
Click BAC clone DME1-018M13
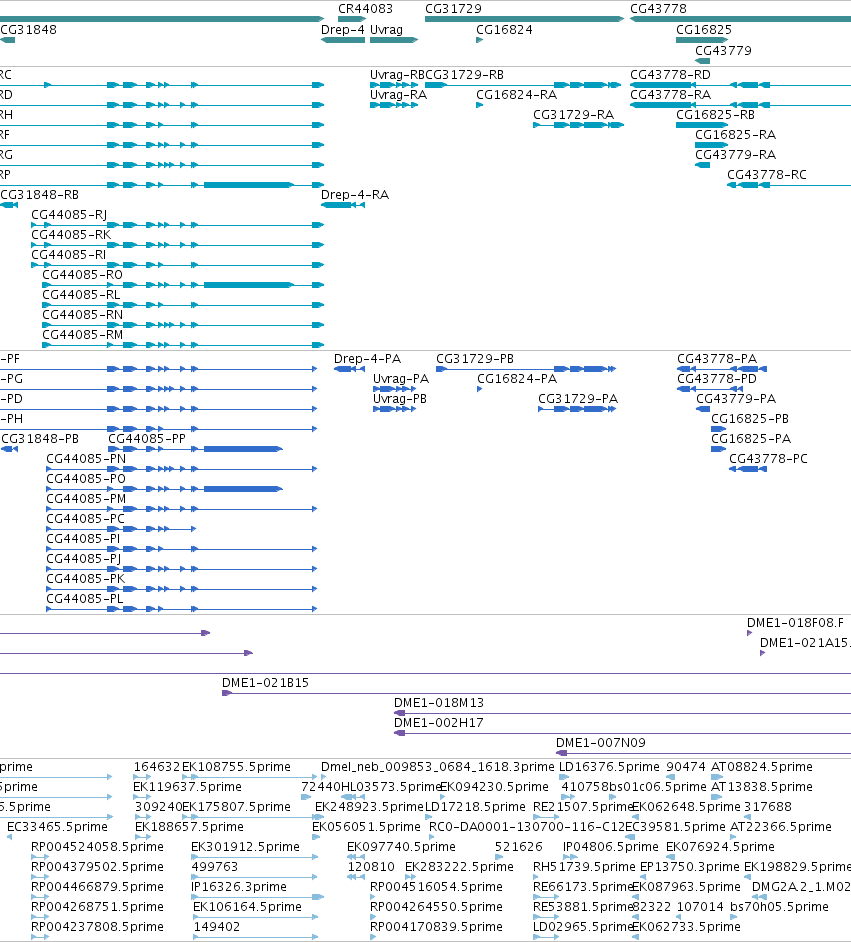(439, 703)
